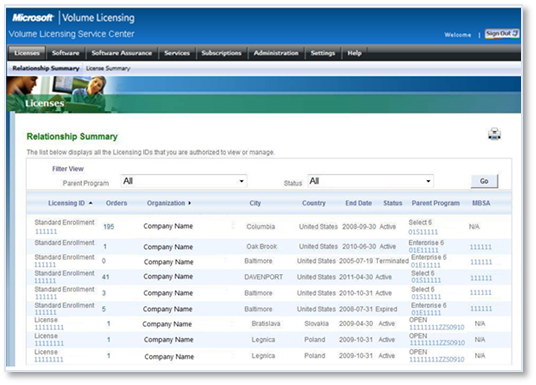536x385 pixels.
Task: Click the Licensing ID ascending sort arrow
Action: pos(91,203)
